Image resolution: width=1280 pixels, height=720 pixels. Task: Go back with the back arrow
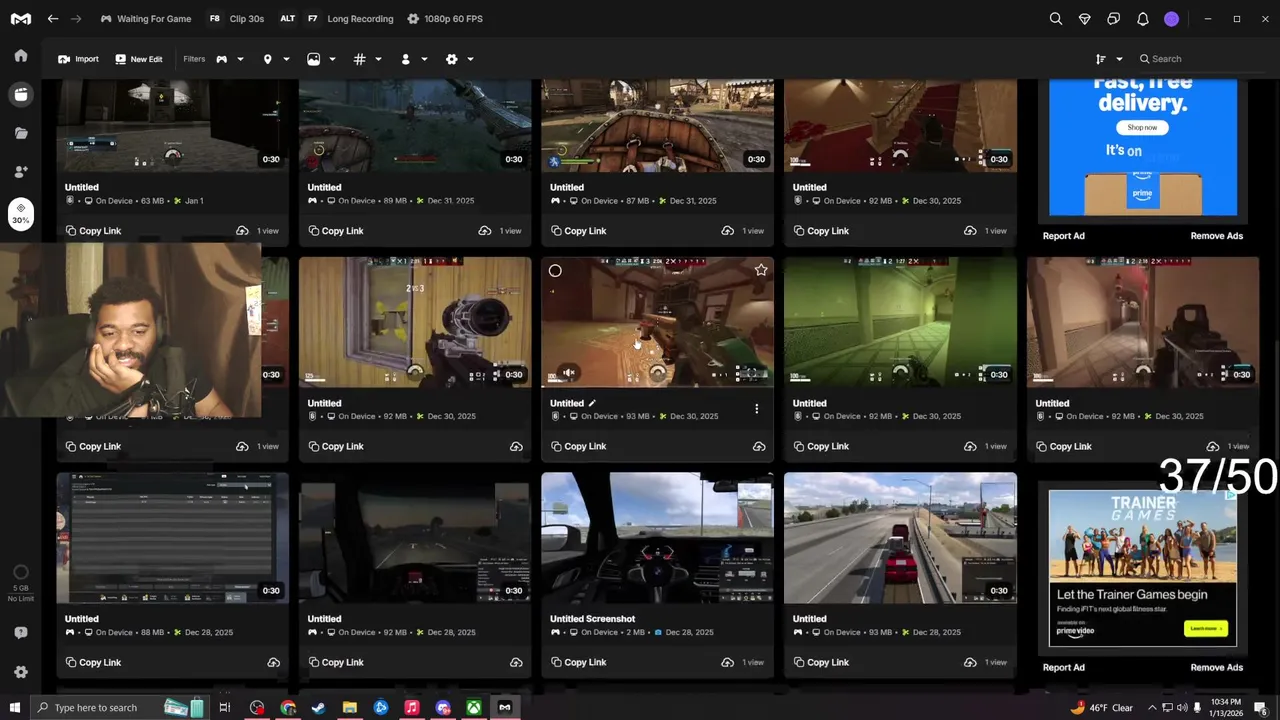[53, 19]
